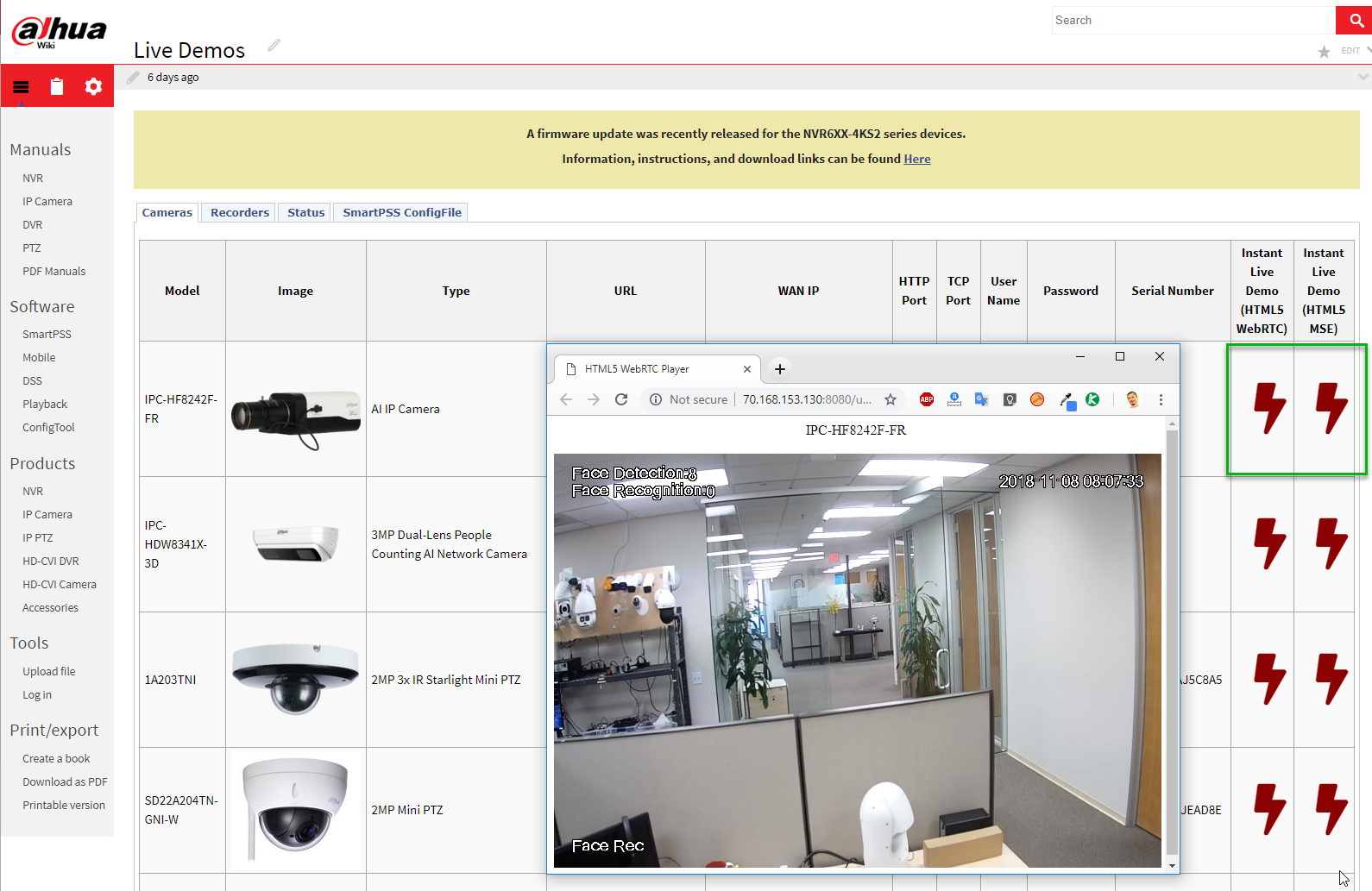1372x891 pixels.
Task: Toggle bookmark star in browser address bar
Action: coord(891,399)
